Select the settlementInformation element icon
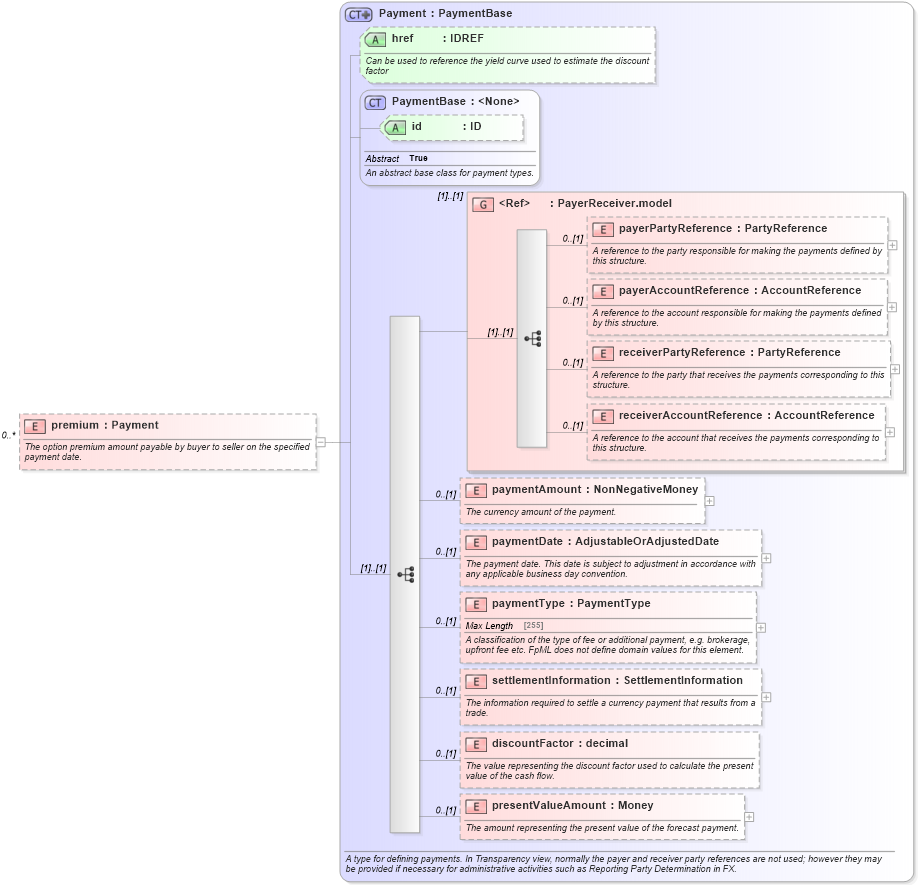 coord(476,680)
